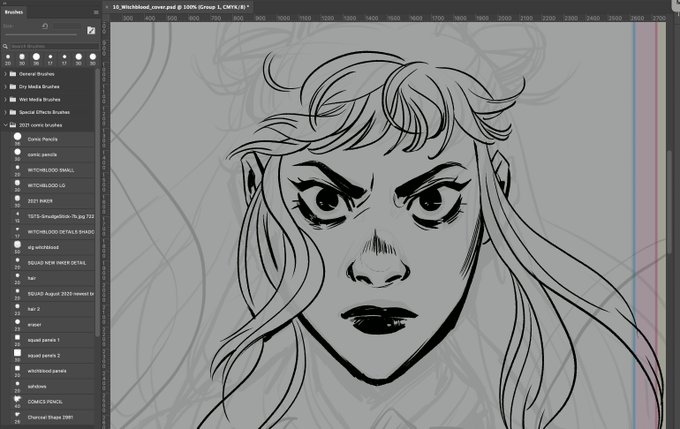680x429 pixels.
Task: Choose the eraser brush preset
Action: [51, 324]
